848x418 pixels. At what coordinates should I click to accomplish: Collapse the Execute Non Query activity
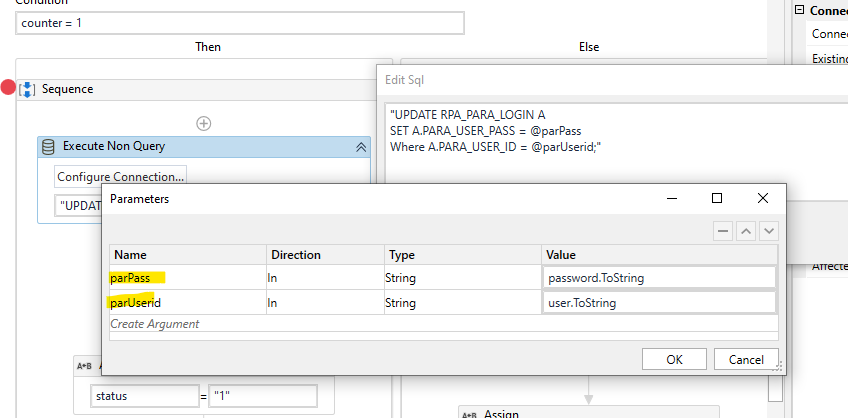pos(361,147)
